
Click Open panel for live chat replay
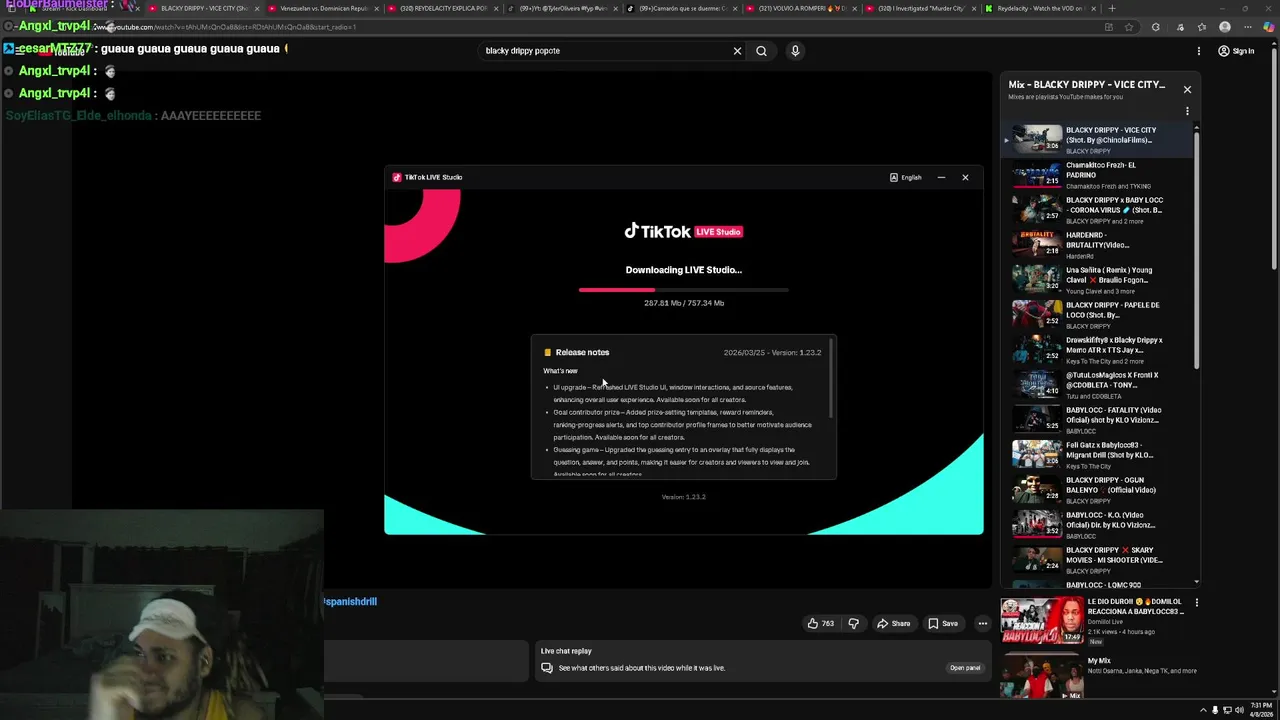coord(965,668)
